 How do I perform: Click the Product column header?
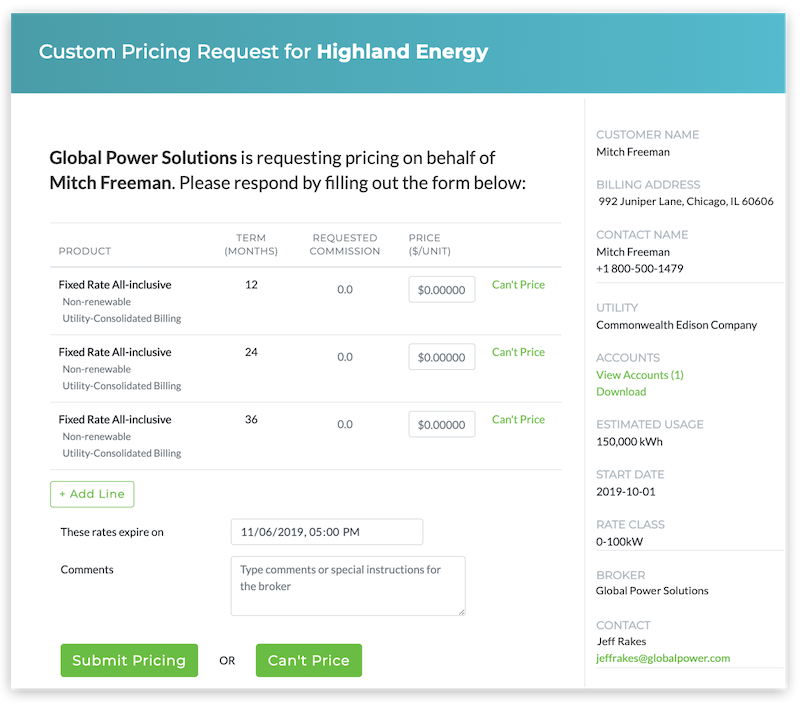[84, 251]
